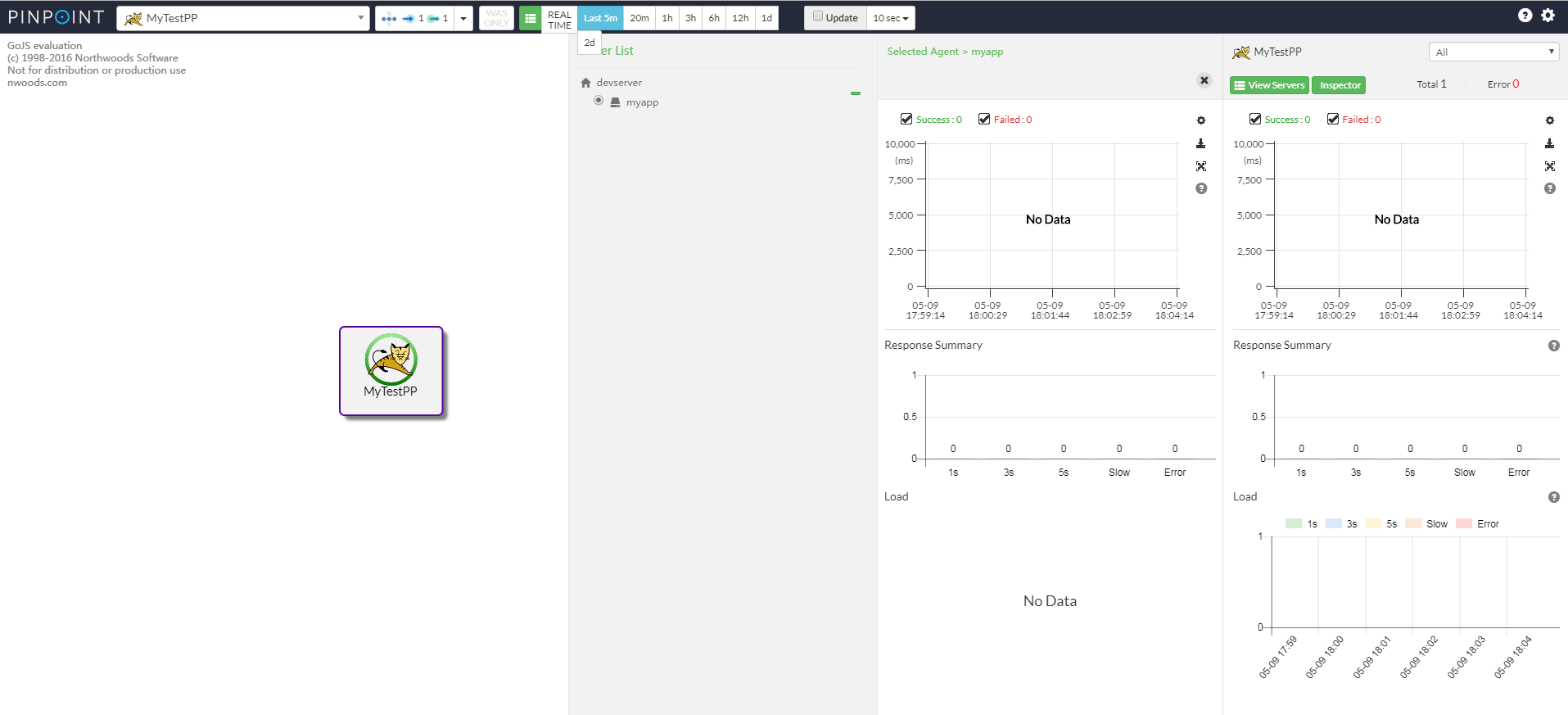Click the MyTestPP Tomcat icon in right panel header
This screenshot has height=715, width=1568.
tap(1241, 52)
